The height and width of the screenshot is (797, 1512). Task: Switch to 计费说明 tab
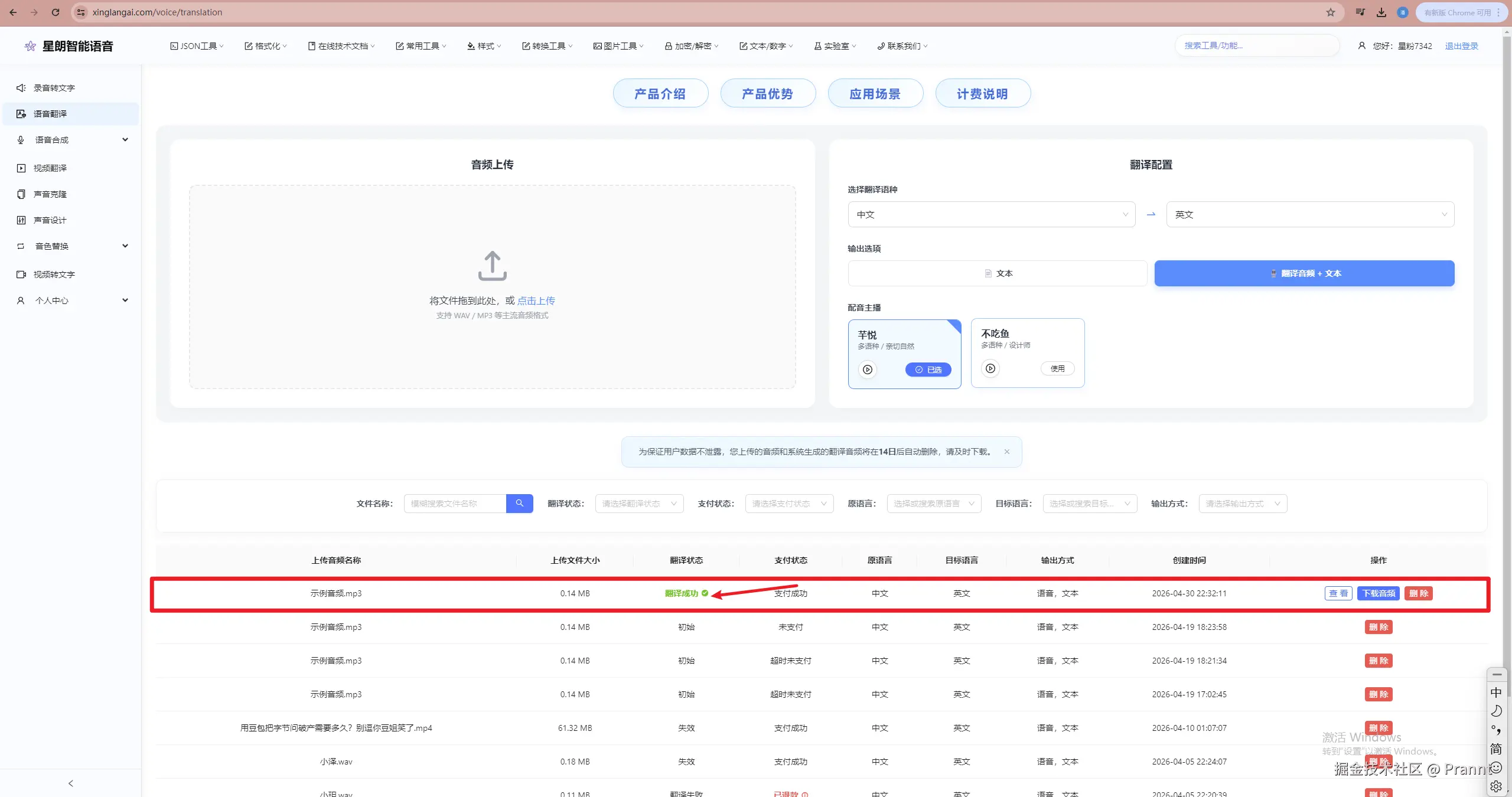point(983,93)
